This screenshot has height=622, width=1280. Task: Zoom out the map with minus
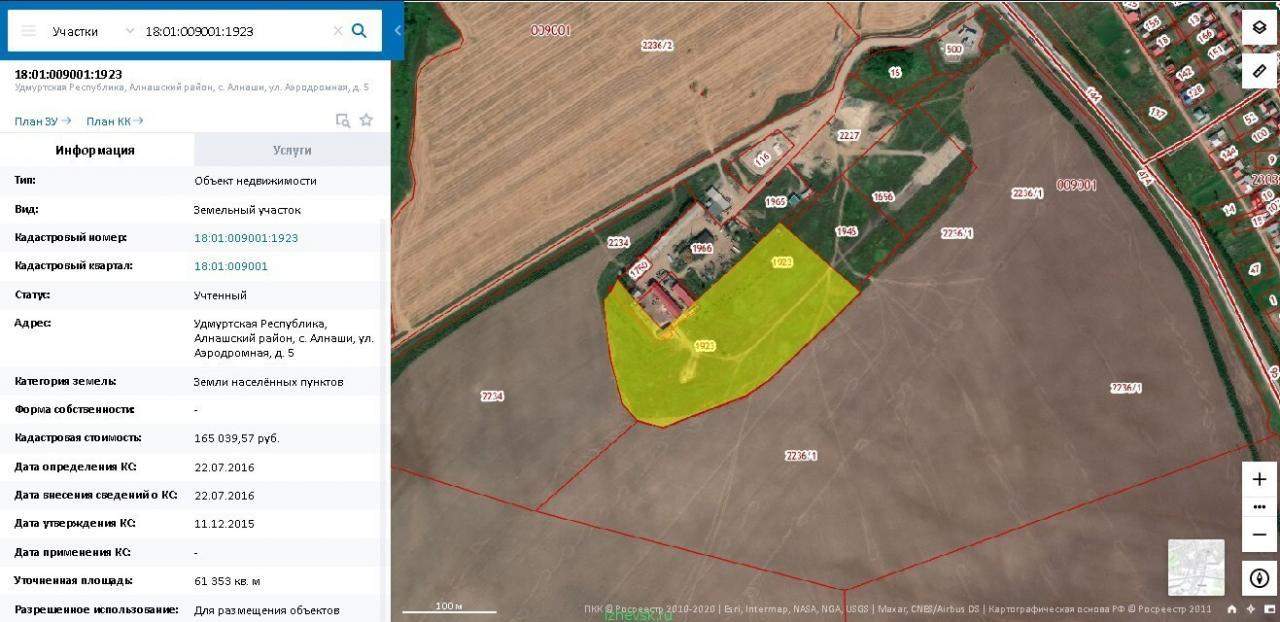point(1259,534)
